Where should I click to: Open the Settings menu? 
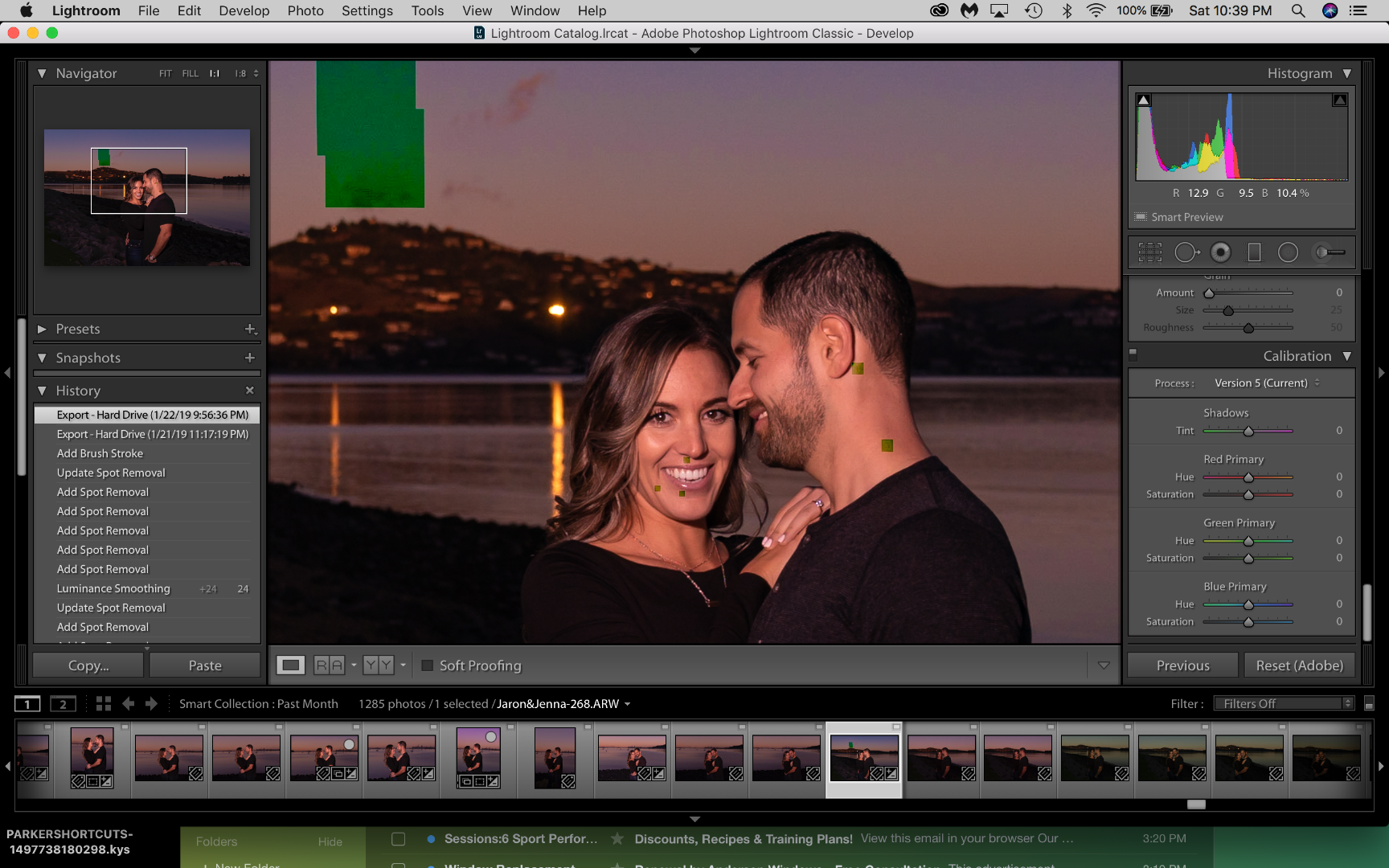[367, 10]
